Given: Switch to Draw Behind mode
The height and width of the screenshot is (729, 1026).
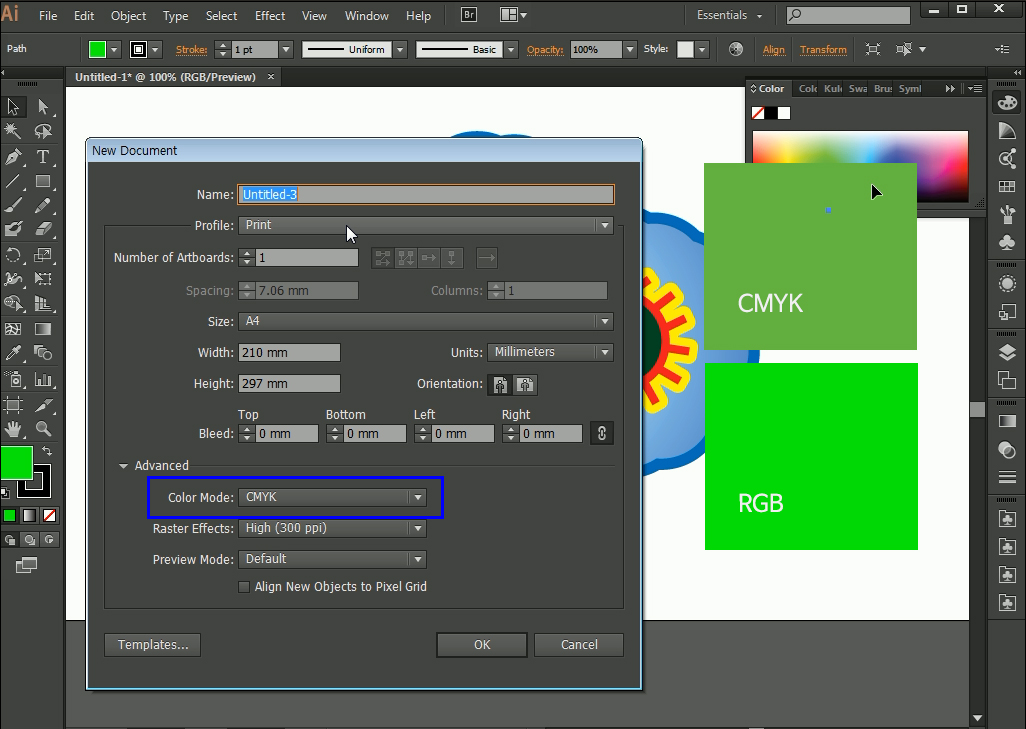Looking at the screenshot, I should pyautogui.click(x=29, y=540).
